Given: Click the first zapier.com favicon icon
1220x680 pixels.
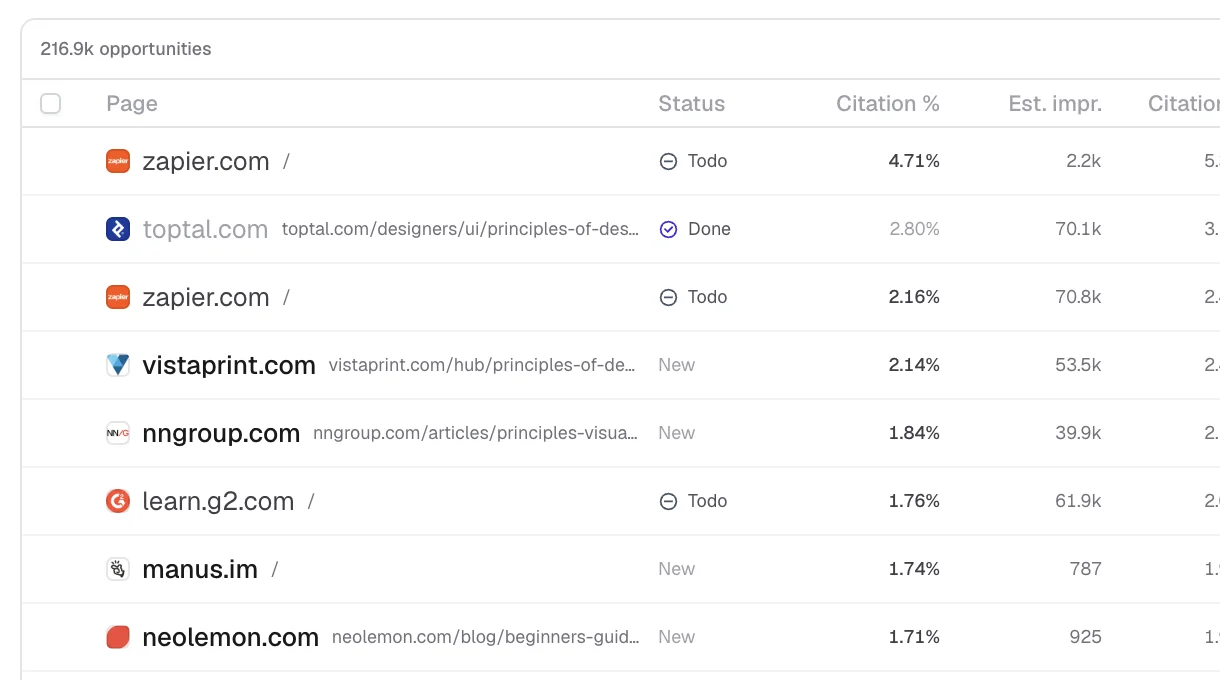Looking at the screenshot, I should (x=118, y=161).
